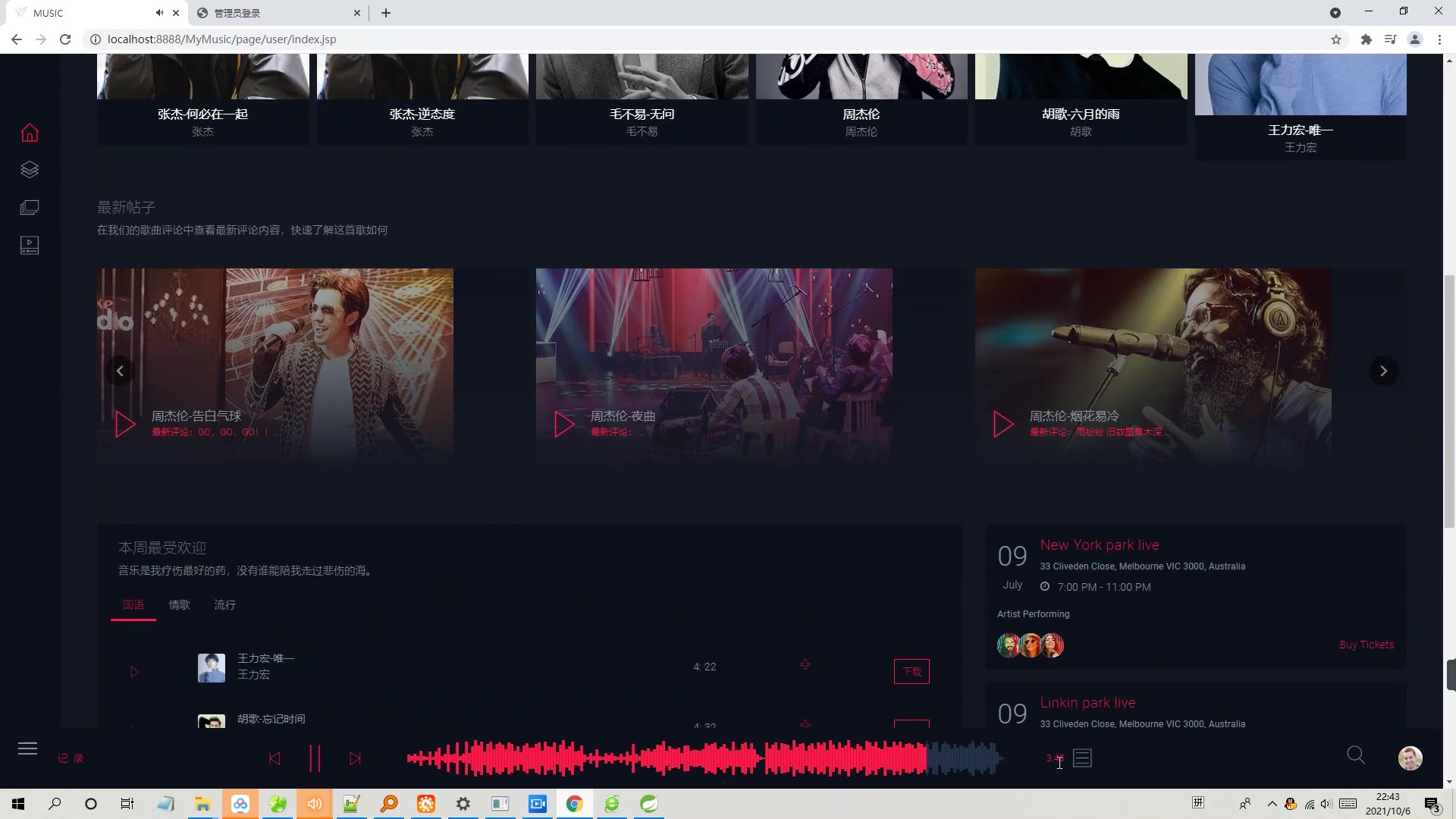This screenshot has height=819, width=1456.
Task: Play 周杰伦-夜曲 from the post card
Action: (564, 424)
